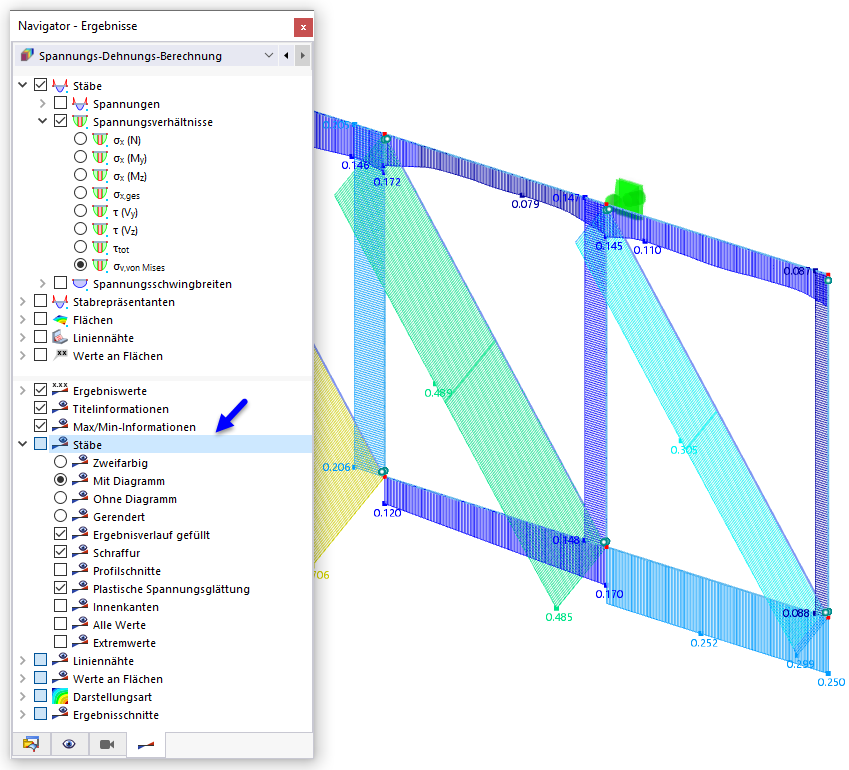The height and width of the screenshot is (770, 849).
Task: Open Spannungs-Dehnungs-Berechnung dropdown
Action: click(x=269, y=55)
